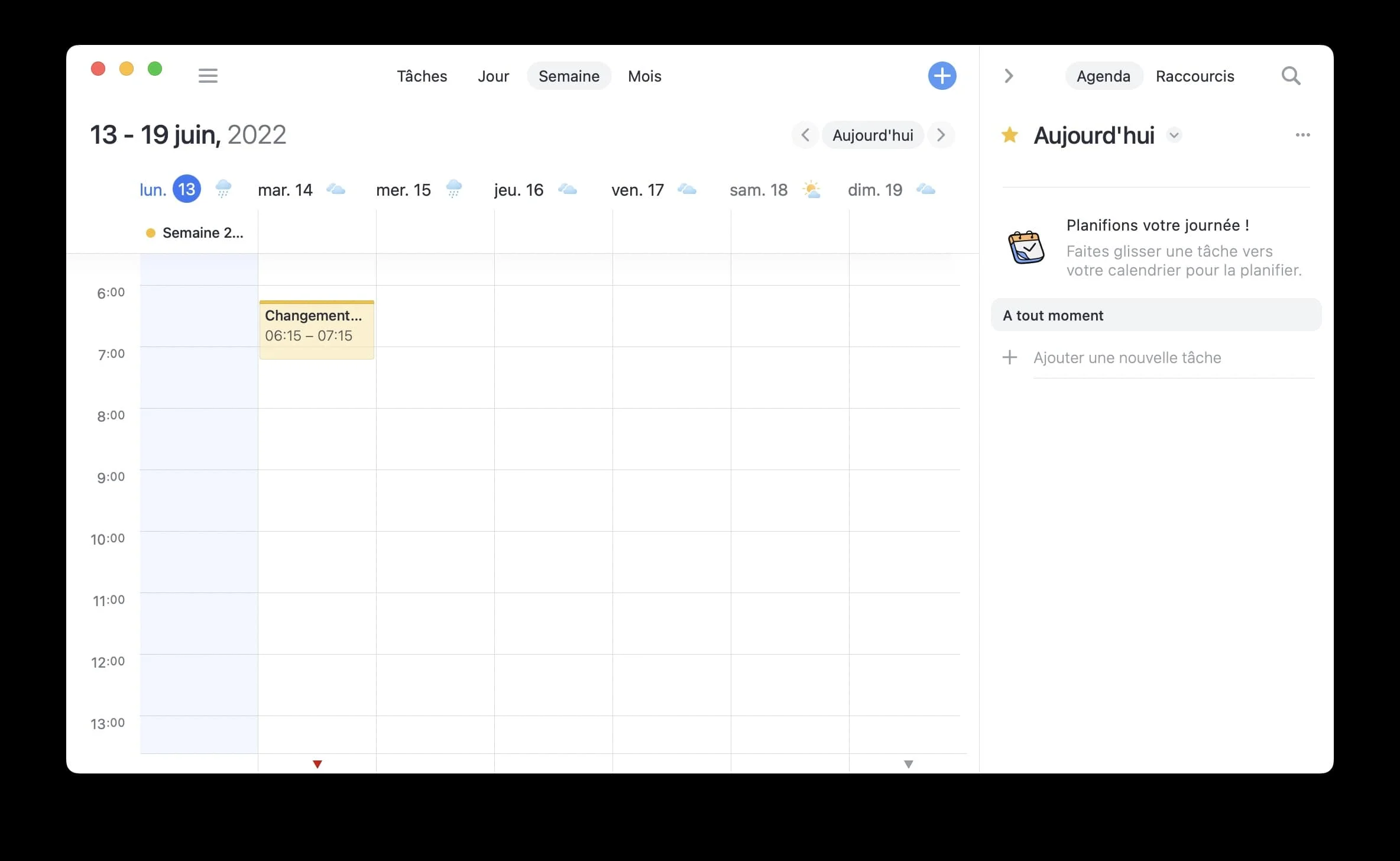Click the planner calendar illustration icon

point(1026,247)
